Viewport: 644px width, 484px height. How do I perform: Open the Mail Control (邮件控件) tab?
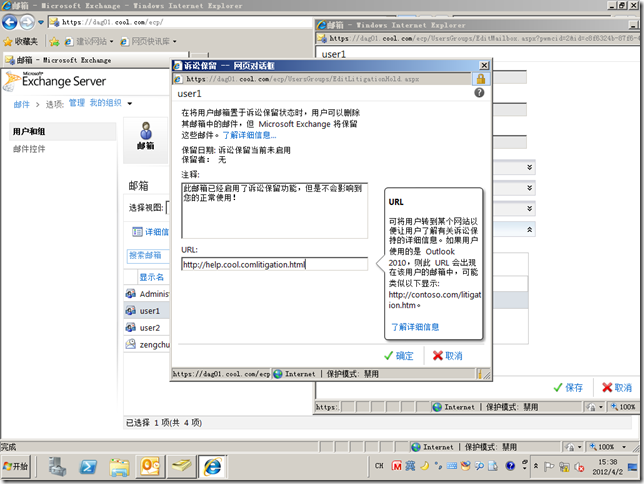pyautogui.click(x=29, y=149)
